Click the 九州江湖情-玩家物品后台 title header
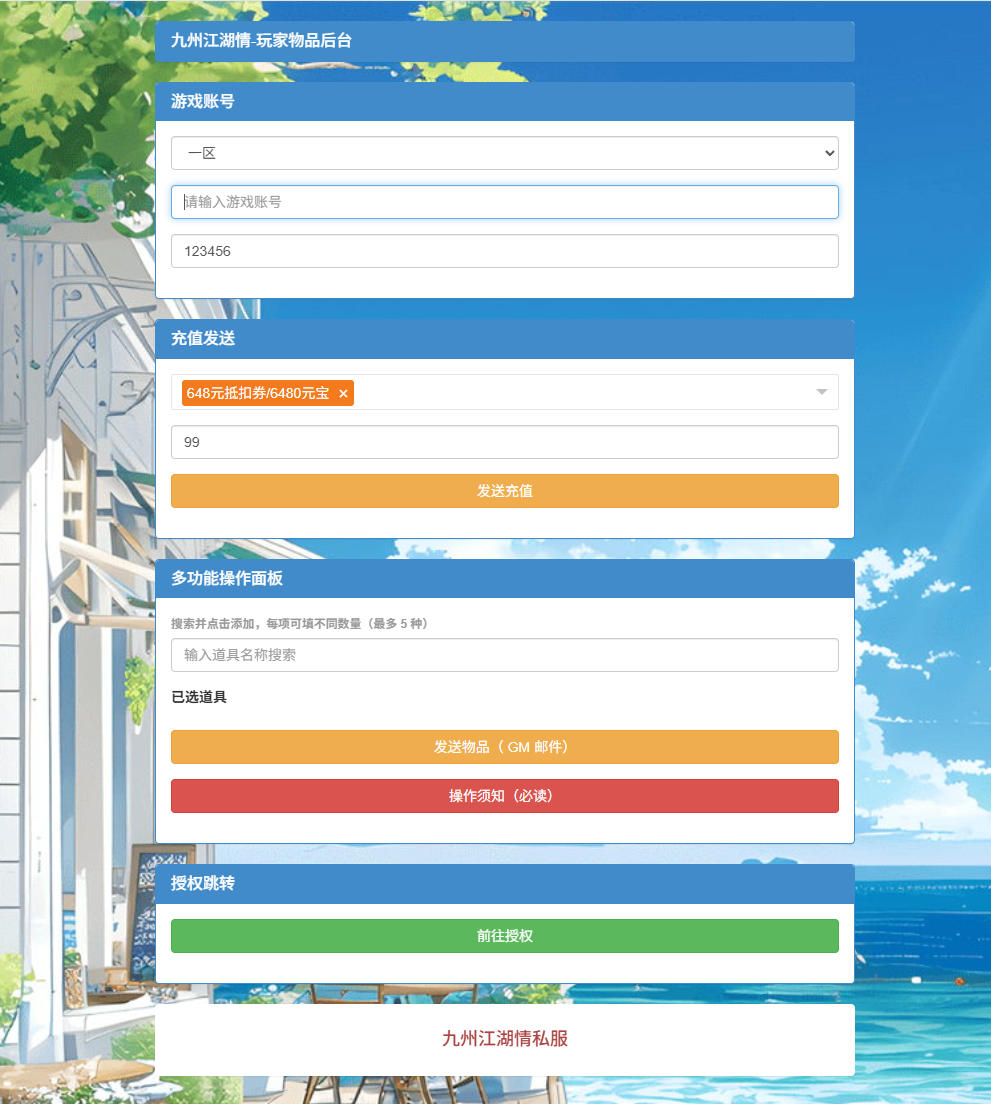Screen dimensions: 991x1104 (261, 41)
